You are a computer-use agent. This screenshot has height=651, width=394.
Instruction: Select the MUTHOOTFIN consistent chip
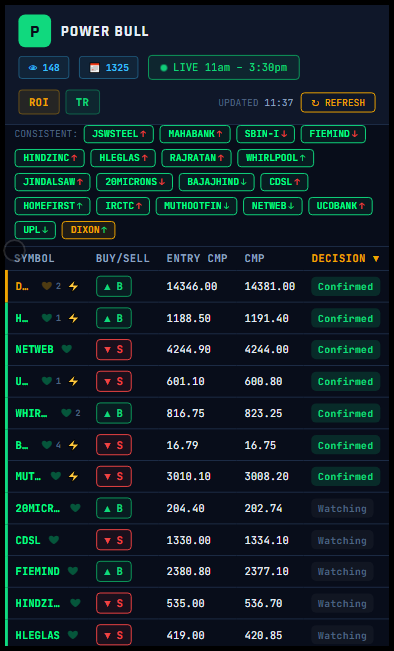click(x=196, y=206)
